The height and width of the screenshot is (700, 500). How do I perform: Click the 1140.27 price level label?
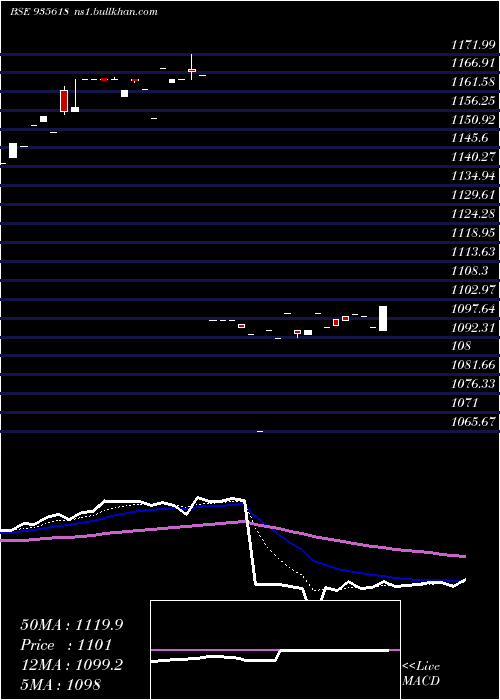[473, 157]
